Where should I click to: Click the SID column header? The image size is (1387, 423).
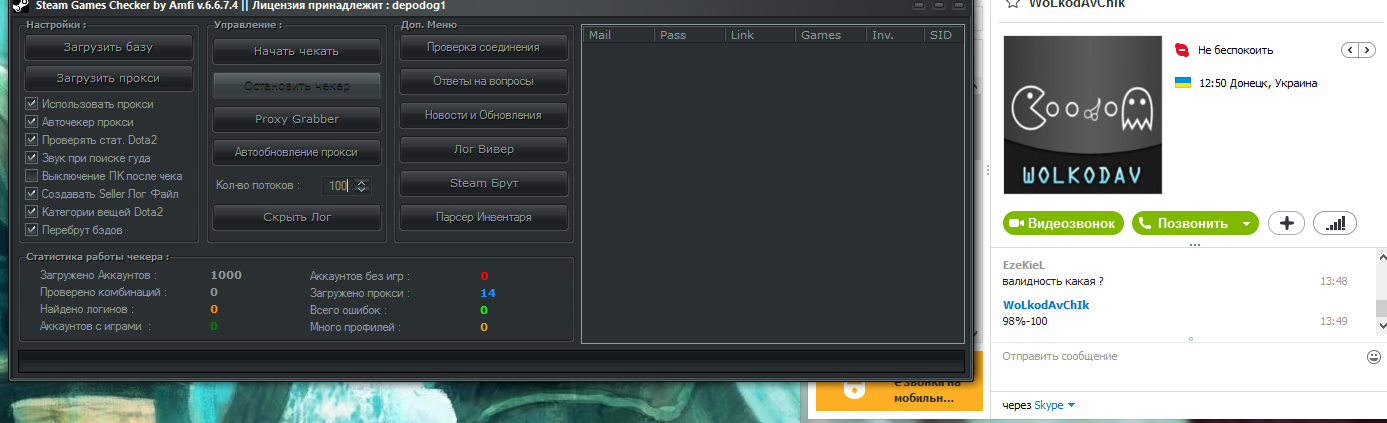pyautogui.click(x=945, y=35)
